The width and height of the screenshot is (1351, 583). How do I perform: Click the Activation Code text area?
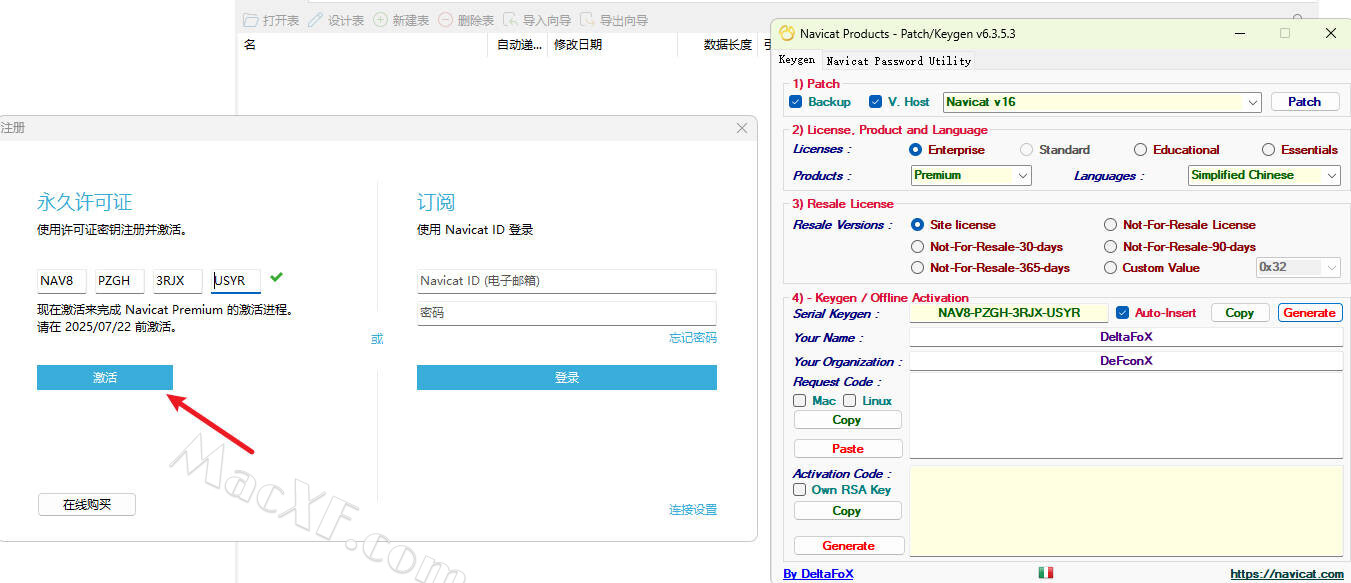coord(1126,510)
